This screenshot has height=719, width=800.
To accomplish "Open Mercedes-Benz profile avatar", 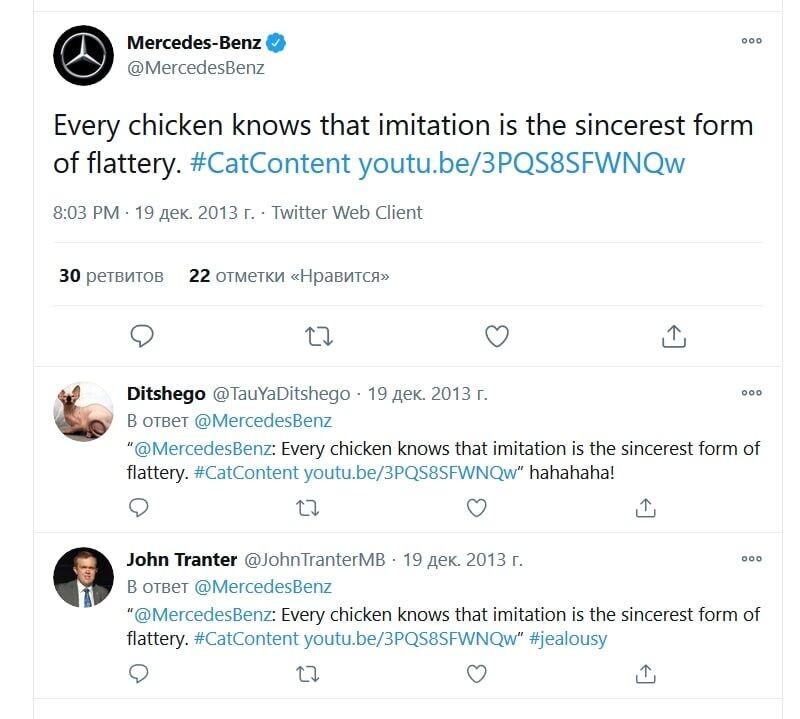I will [x=84, y=56].
